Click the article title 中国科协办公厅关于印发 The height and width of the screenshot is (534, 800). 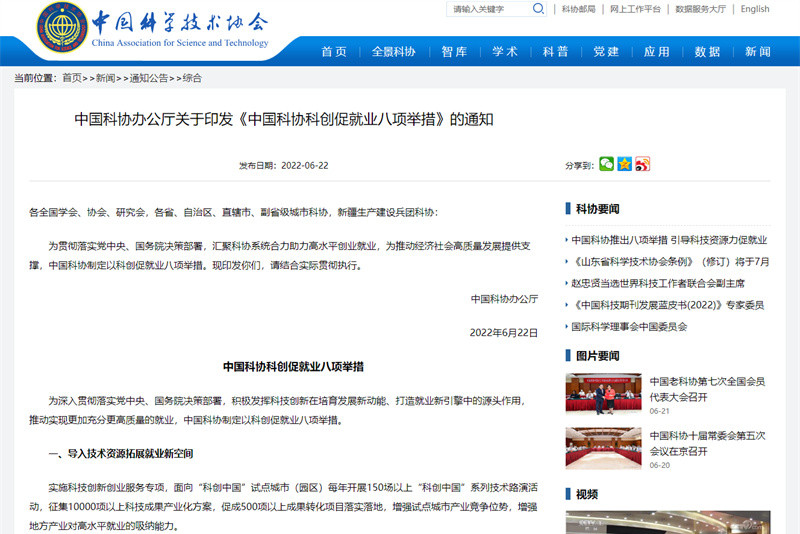(x=284, y=119)
